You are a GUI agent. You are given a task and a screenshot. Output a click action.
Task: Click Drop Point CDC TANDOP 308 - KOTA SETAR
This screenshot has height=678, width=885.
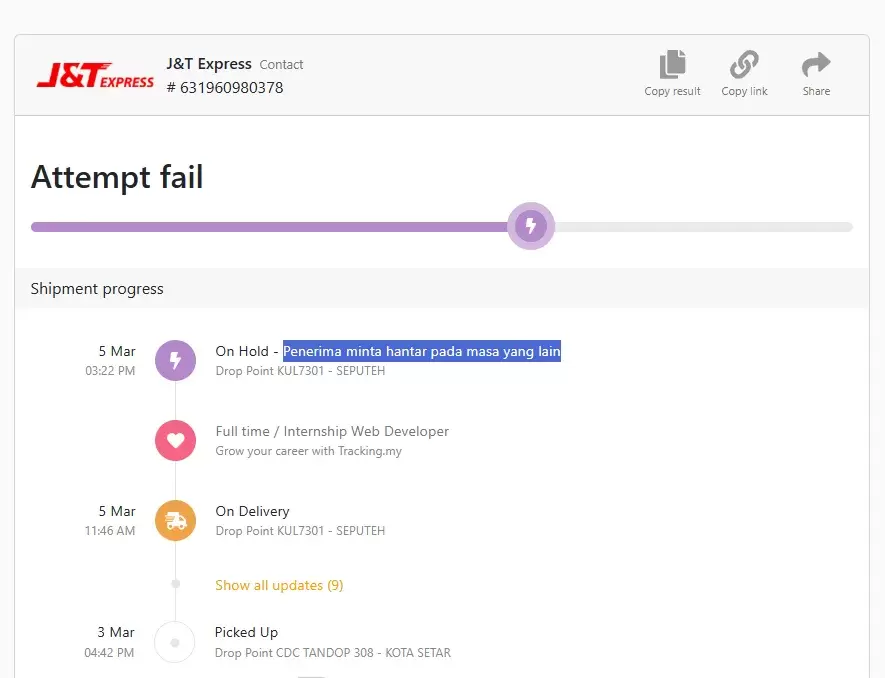[332, 653]
